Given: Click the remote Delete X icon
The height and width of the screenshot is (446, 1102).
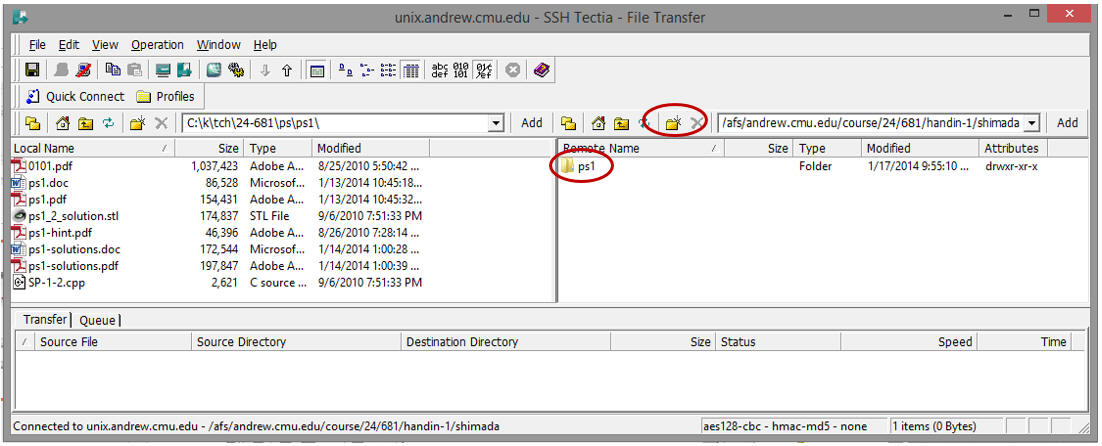Looking at the screenshot, I should 696,123.
